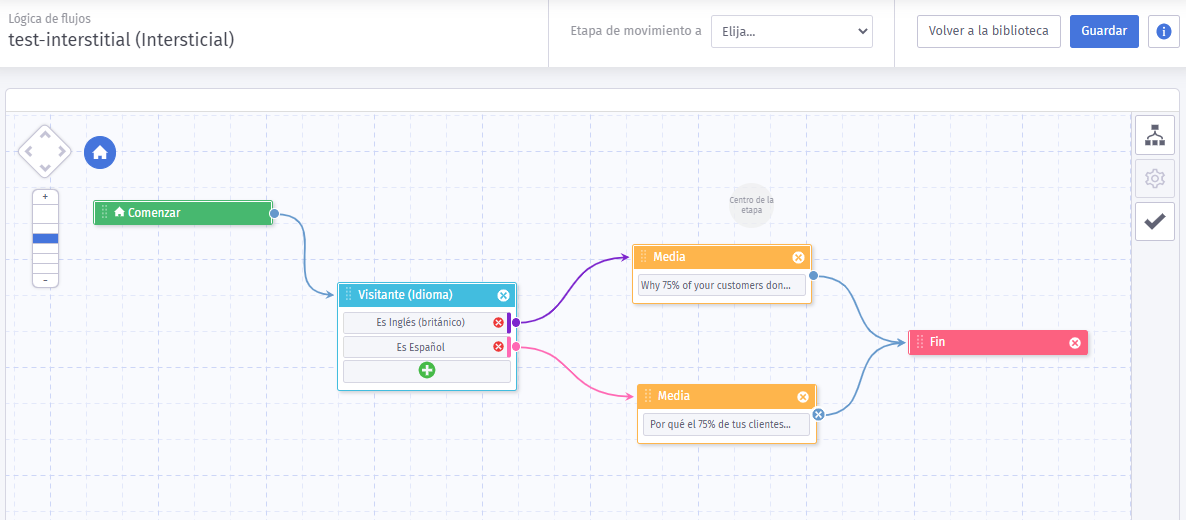Click zoom out minus on zoom slider
Screen dimensions: 1186x520
[45, 280]
